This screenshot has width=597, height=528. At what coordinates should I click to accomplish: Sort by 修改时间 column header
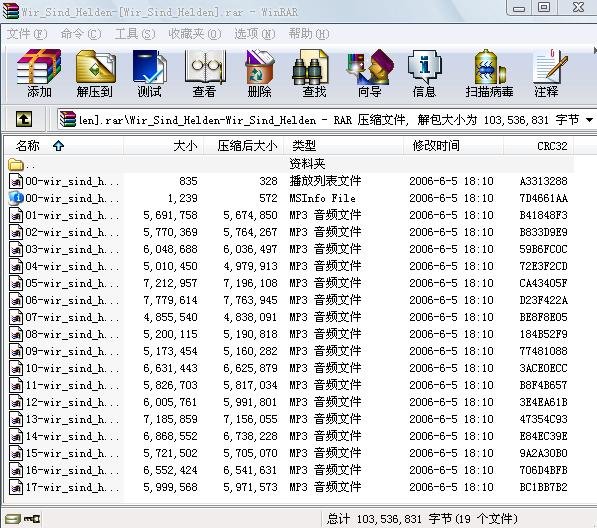pyautogui.click(x=453, y=145)
